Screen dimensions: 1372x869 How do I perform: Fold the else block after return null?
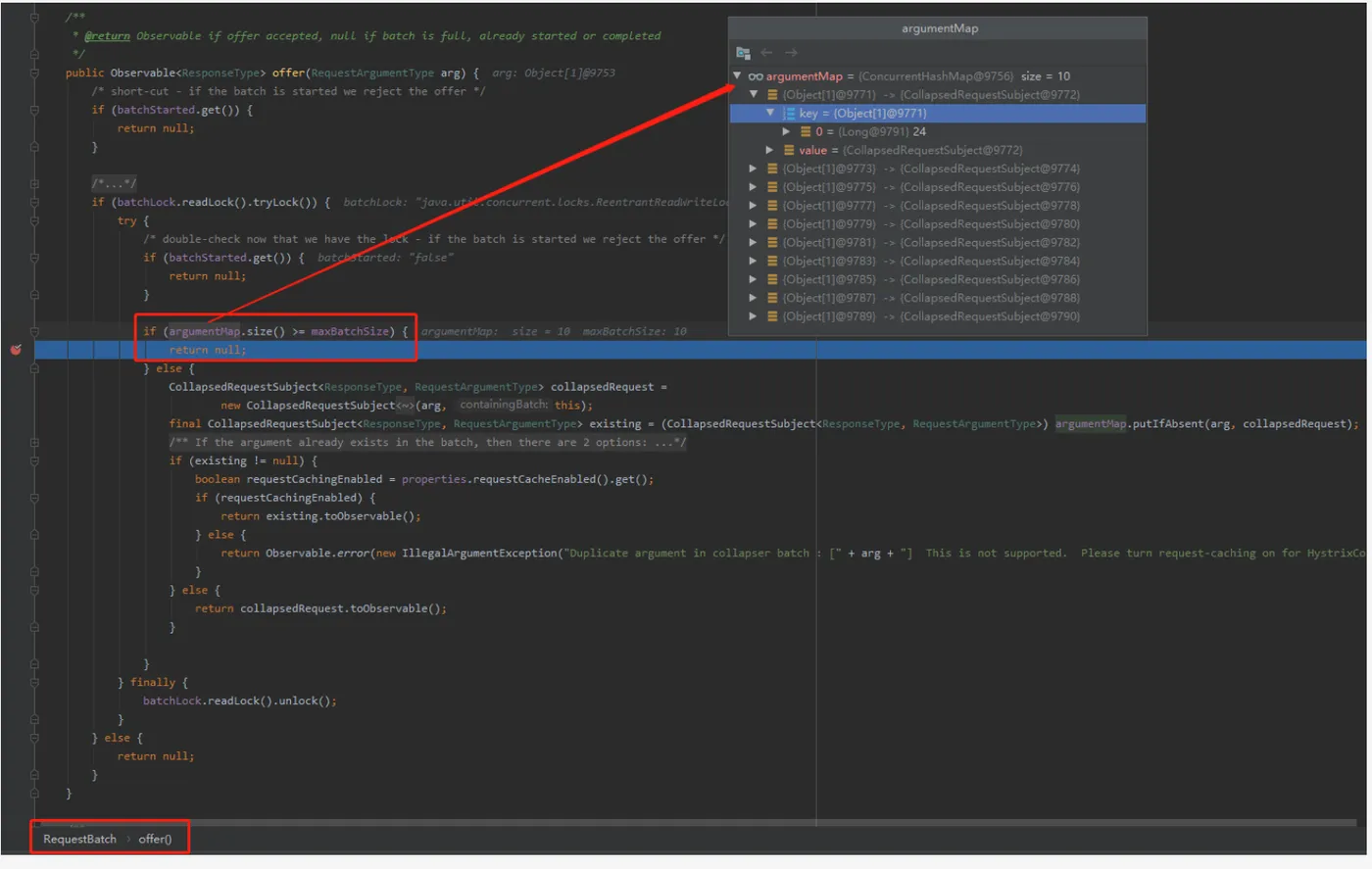click(34, 368)
